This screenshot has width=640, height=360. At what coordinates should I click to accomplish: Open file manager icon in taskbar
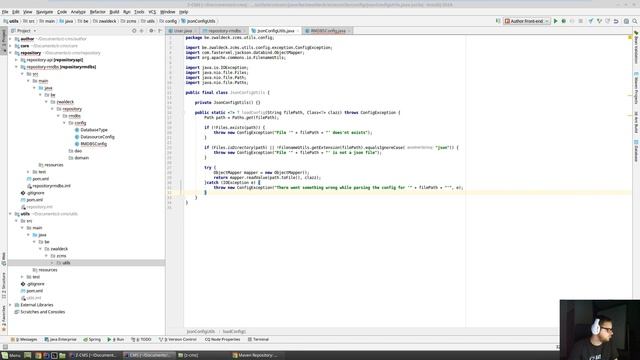point(62,356)
